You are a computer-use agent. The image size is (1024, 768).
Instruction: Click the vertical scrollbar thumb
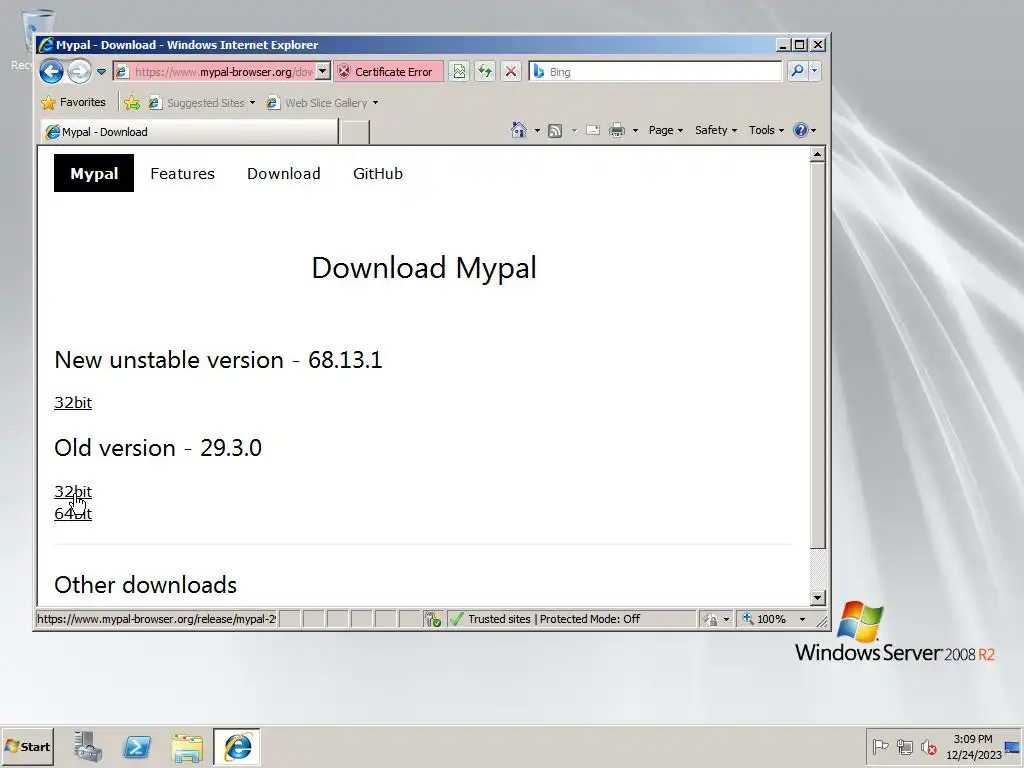coord(818,356)
